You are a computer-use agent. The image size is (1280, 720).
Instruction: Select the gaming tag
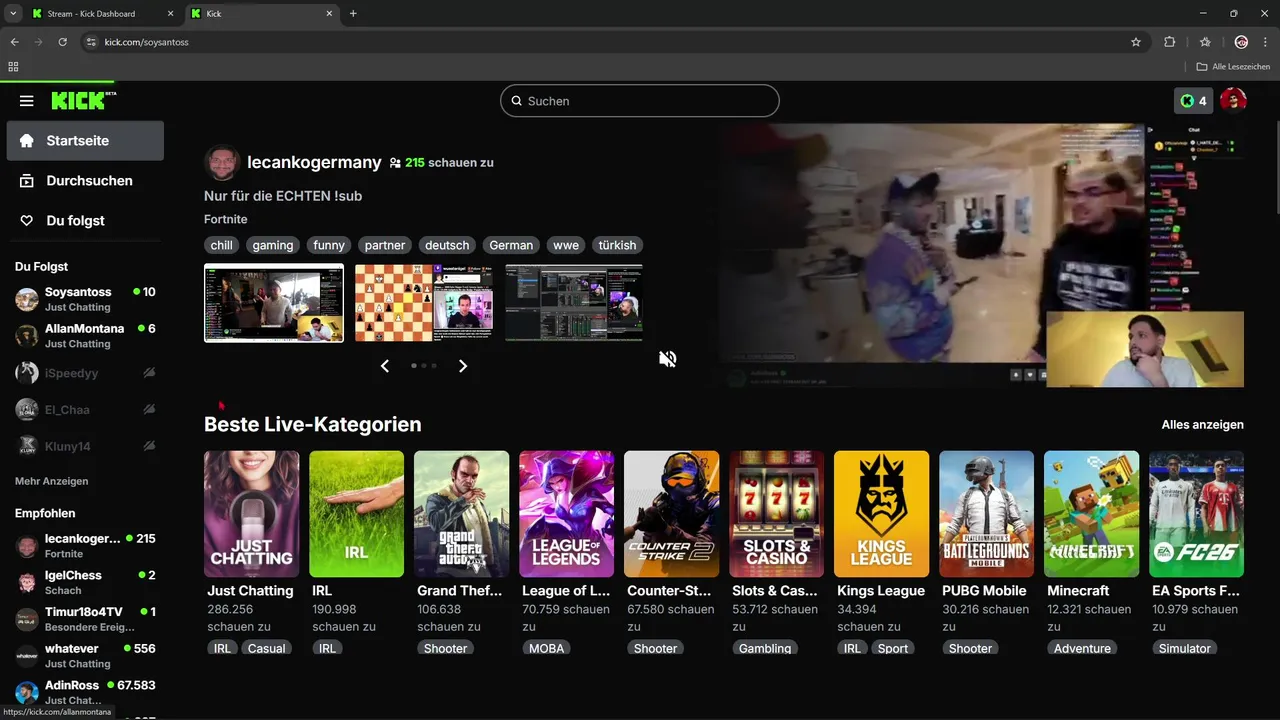click(273, 245)
